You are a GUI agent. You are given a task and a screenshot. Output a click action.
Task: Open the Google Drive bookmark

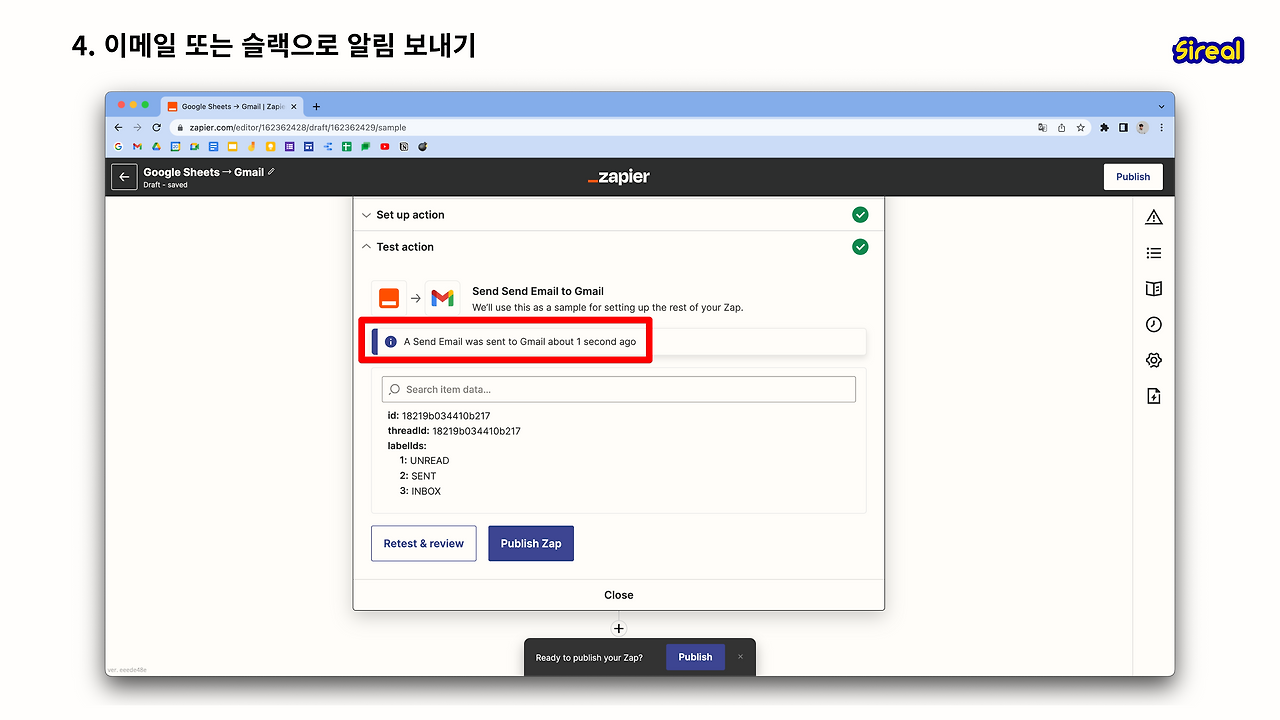click(x=156, y=147)
